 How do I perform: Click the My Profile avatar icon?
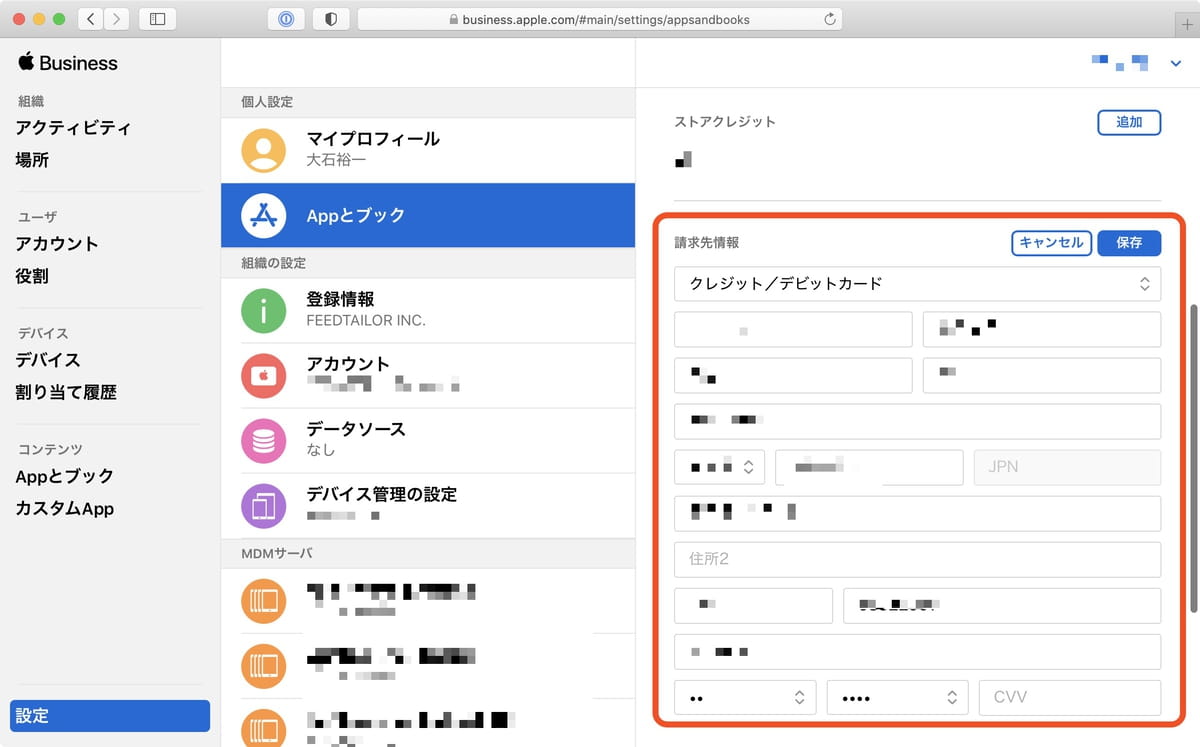pos(263,150)
